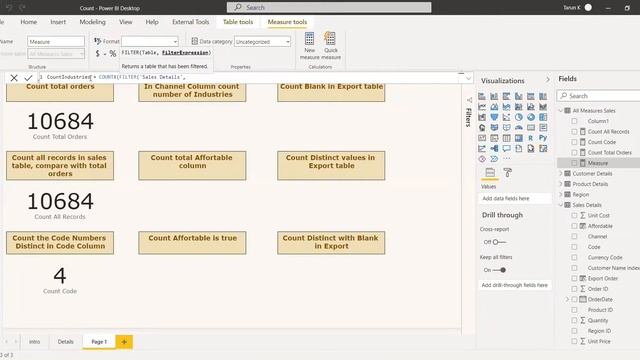Check the Channel field checkbox
This screenshot has width=640, height=360.
click(x=574, y=236)
